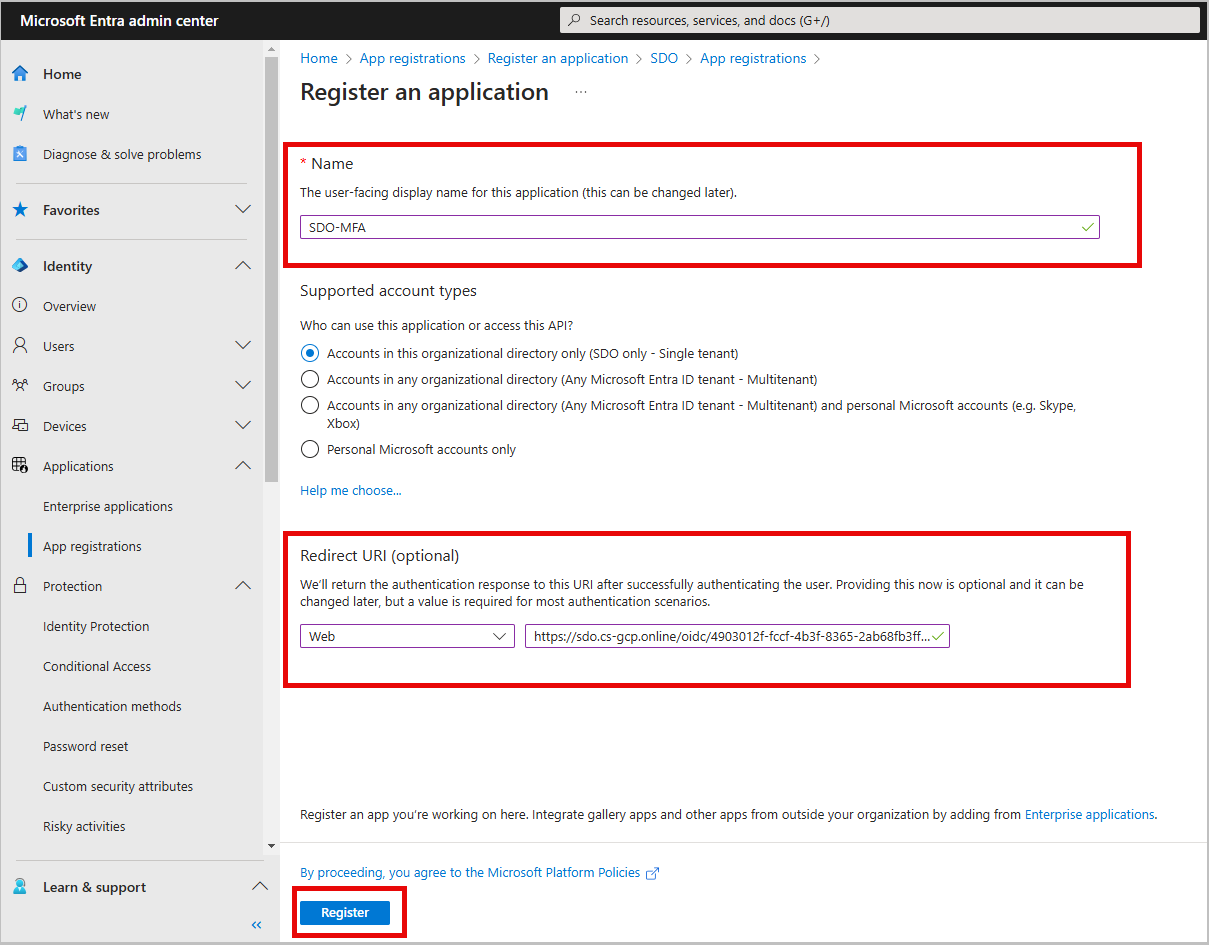
Task: Click the Learn & support person icon
Action: point(20,887)
